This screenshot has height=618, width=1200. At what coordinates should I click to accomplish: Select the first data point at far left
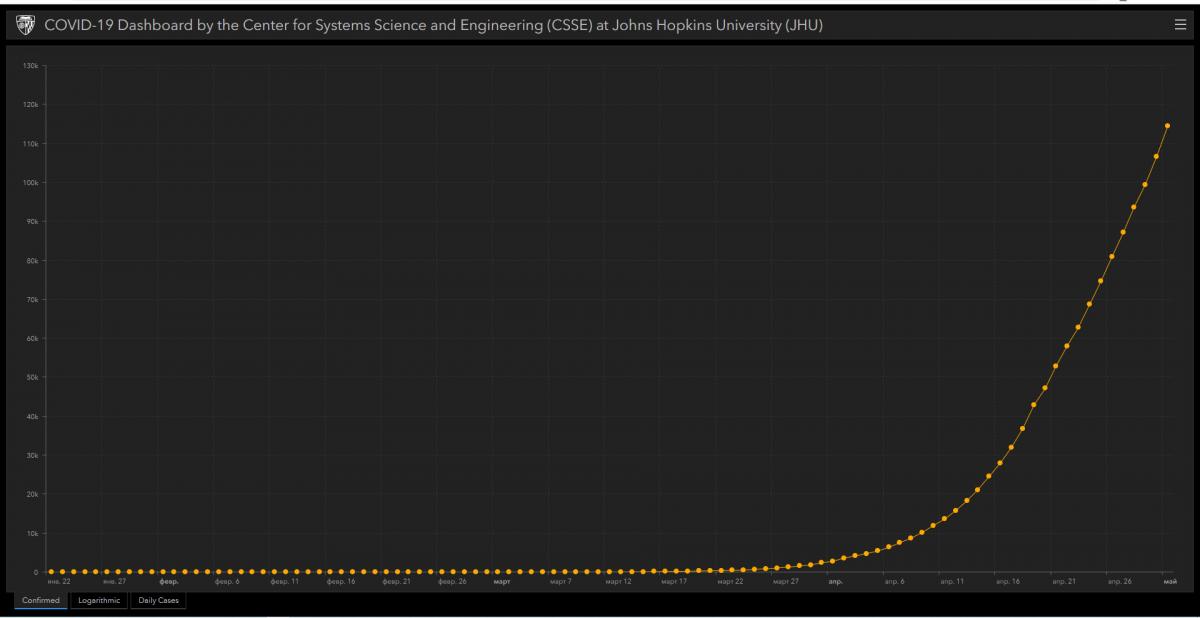coord(50,572)
